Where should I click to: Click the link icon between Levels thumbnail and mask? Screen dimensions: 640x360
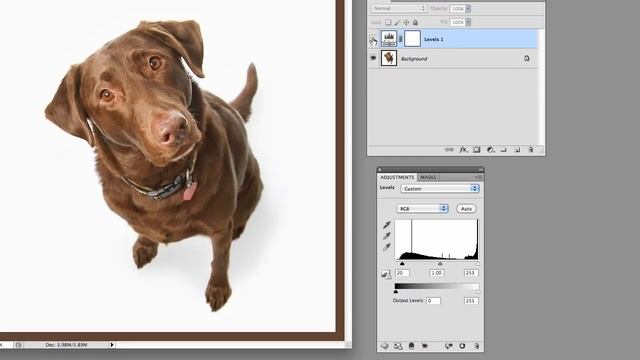400,39
